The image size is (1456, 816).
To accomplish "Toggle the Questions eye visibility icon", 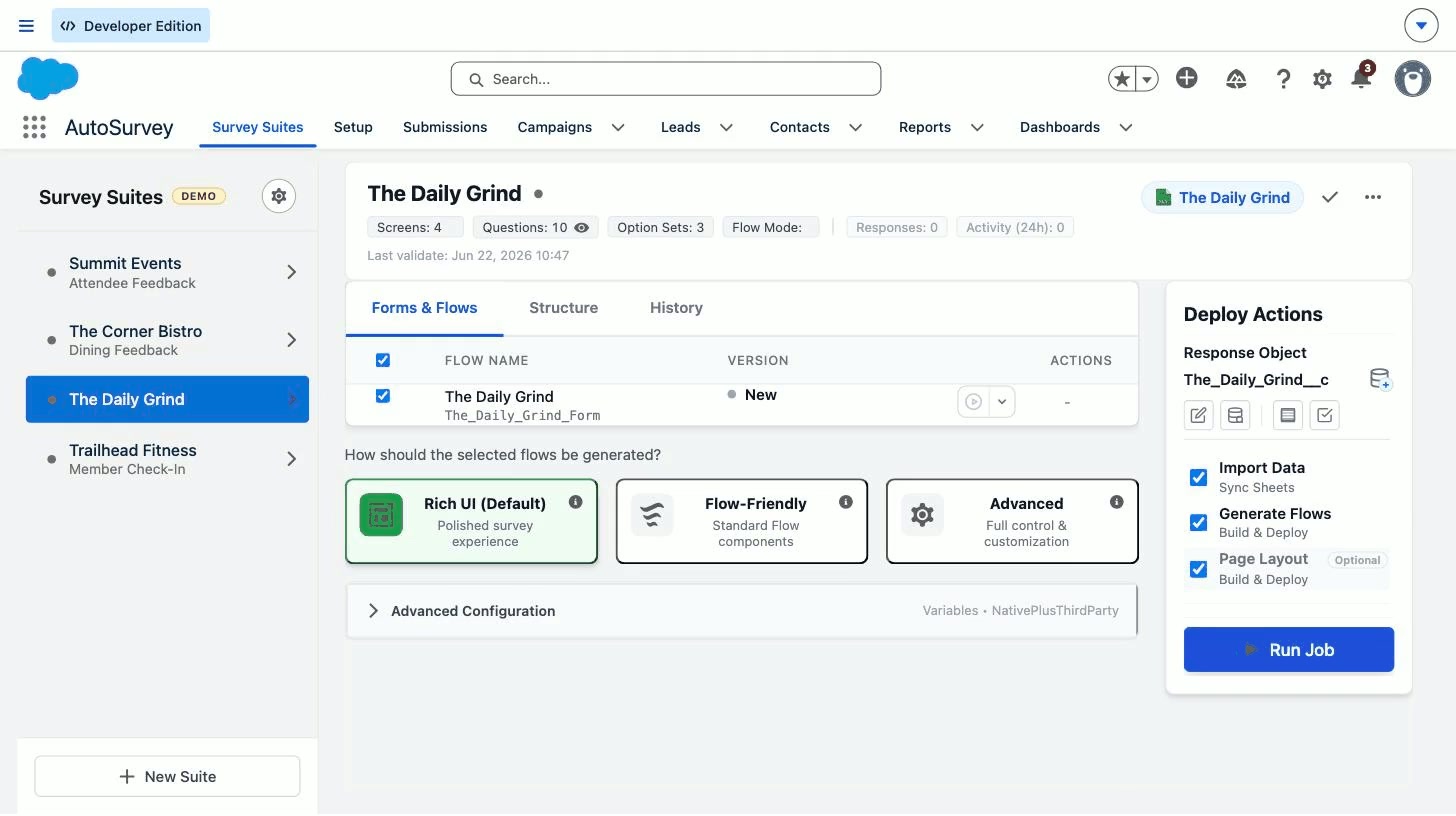I will tap(582, 227).
